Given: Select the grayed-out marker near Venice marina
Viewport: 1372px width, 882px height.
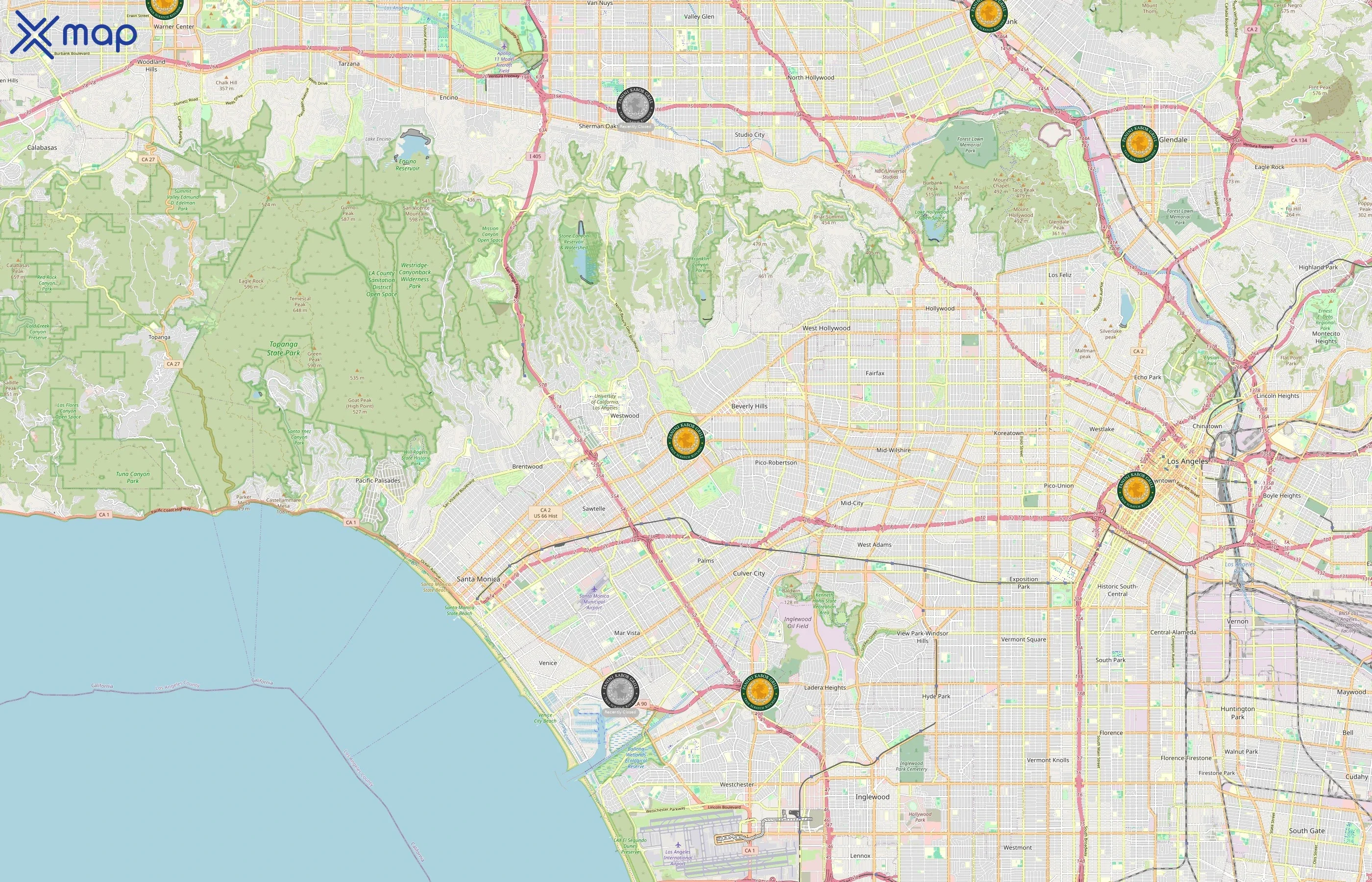Looking at the screenshot, I should coord(620,691).
